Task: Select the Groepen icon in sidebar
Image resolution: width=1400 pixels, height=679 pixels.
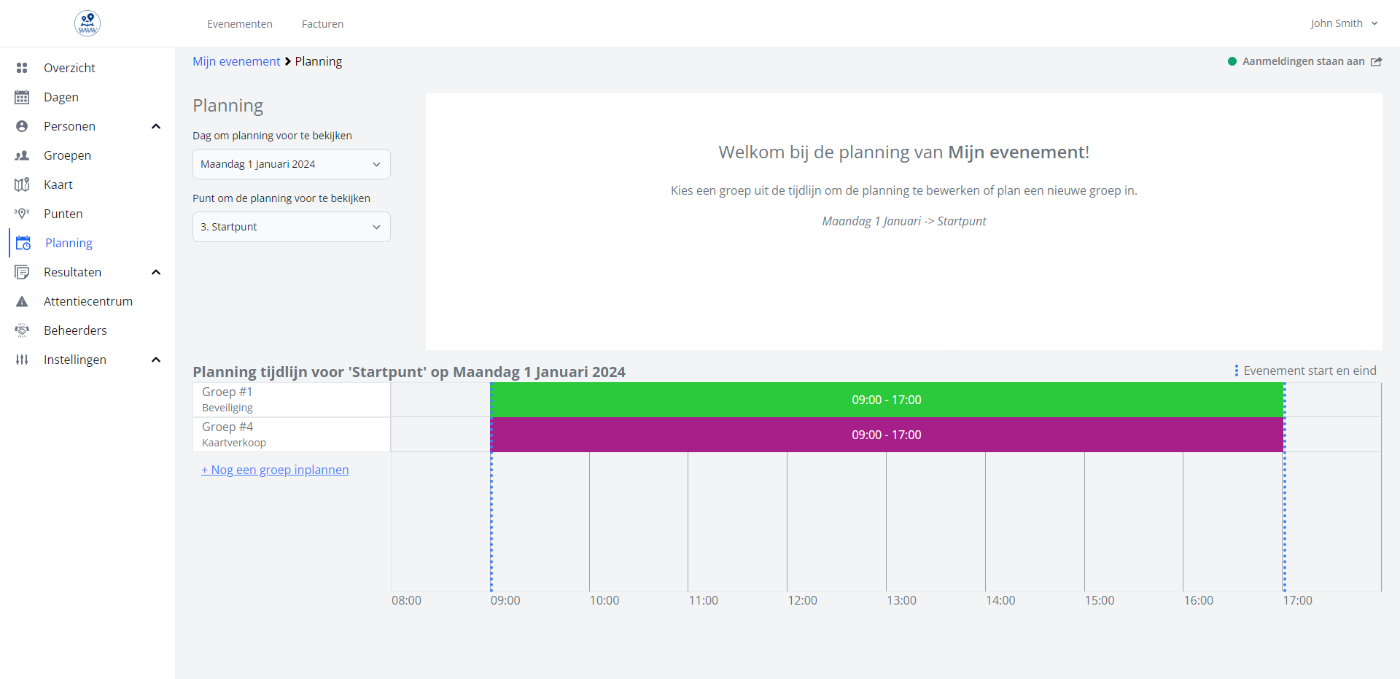Action: (x=22, y=155)
